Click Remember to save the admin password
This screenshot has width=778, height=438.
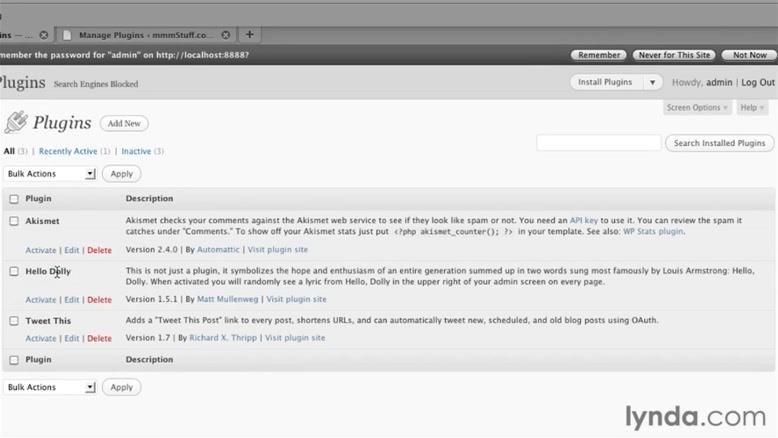(599, 55)
